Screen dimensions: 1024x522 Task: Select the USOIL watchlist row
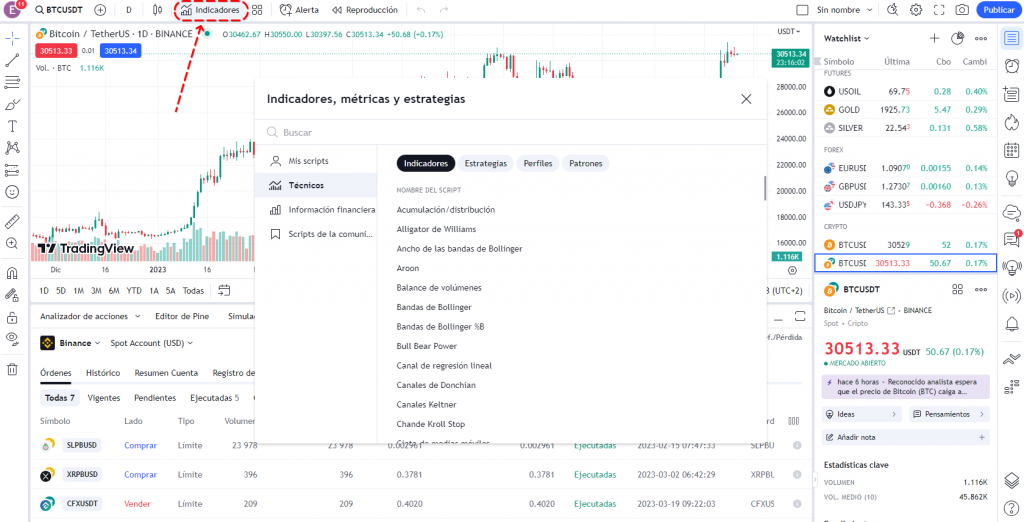click(905, 91)
